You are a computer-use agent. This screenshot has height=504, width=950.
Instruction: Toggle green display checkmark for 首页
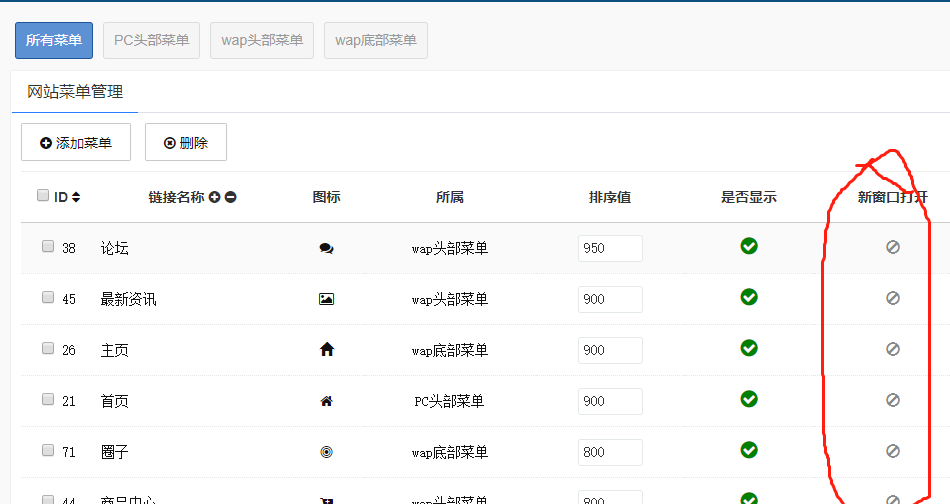pos(749,399)
